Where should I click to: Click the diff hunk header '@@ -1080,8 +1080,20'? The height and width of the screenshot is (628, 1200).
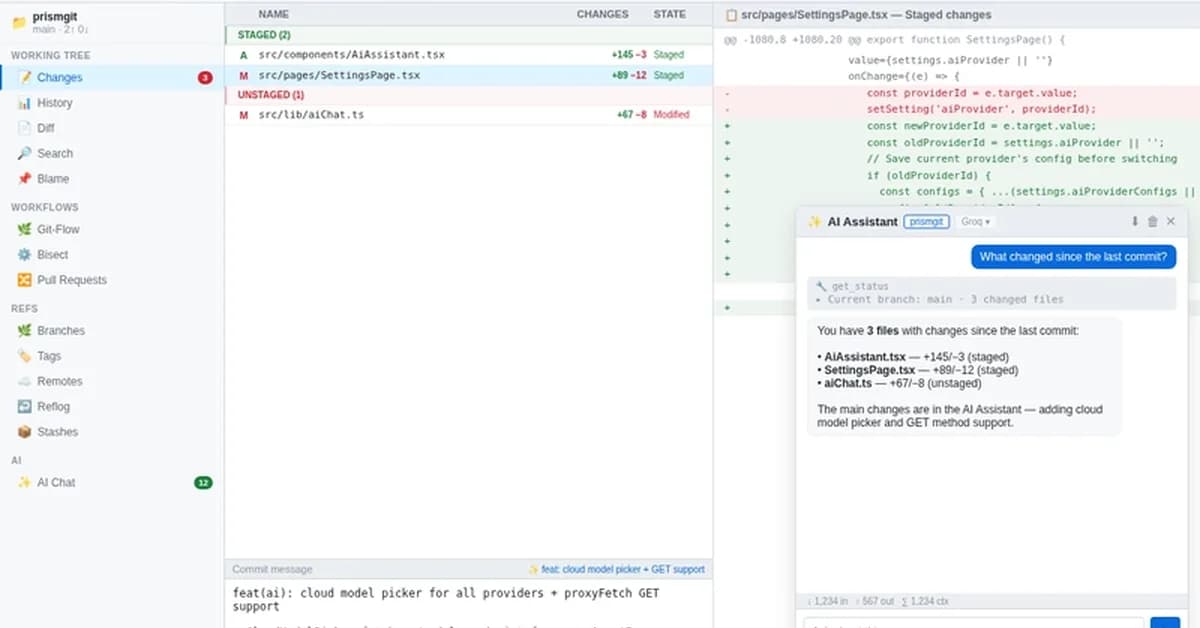click(895, 40)
